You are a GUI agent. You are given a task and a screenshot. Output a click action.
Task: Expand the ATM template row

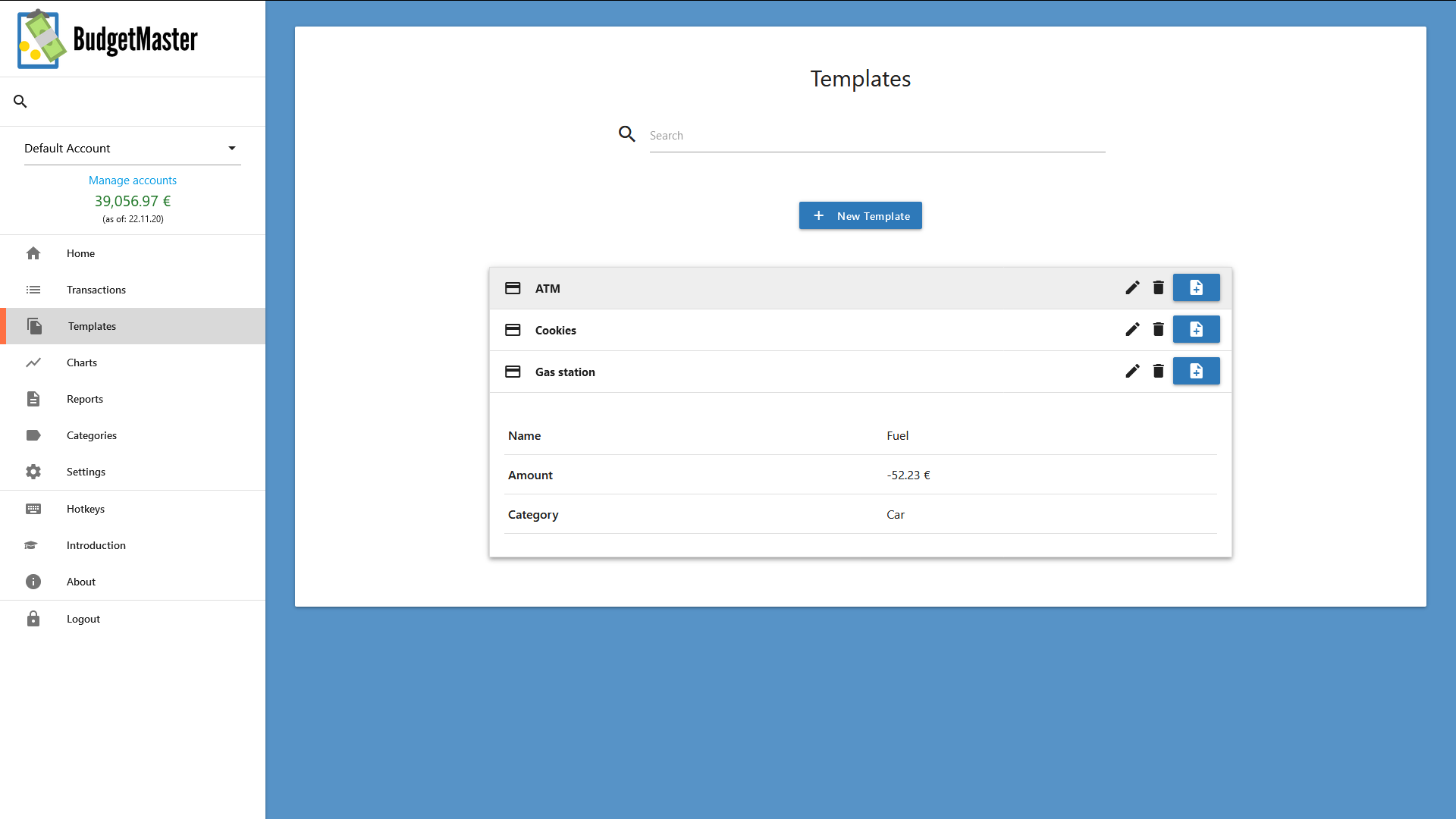click(860, 288)
